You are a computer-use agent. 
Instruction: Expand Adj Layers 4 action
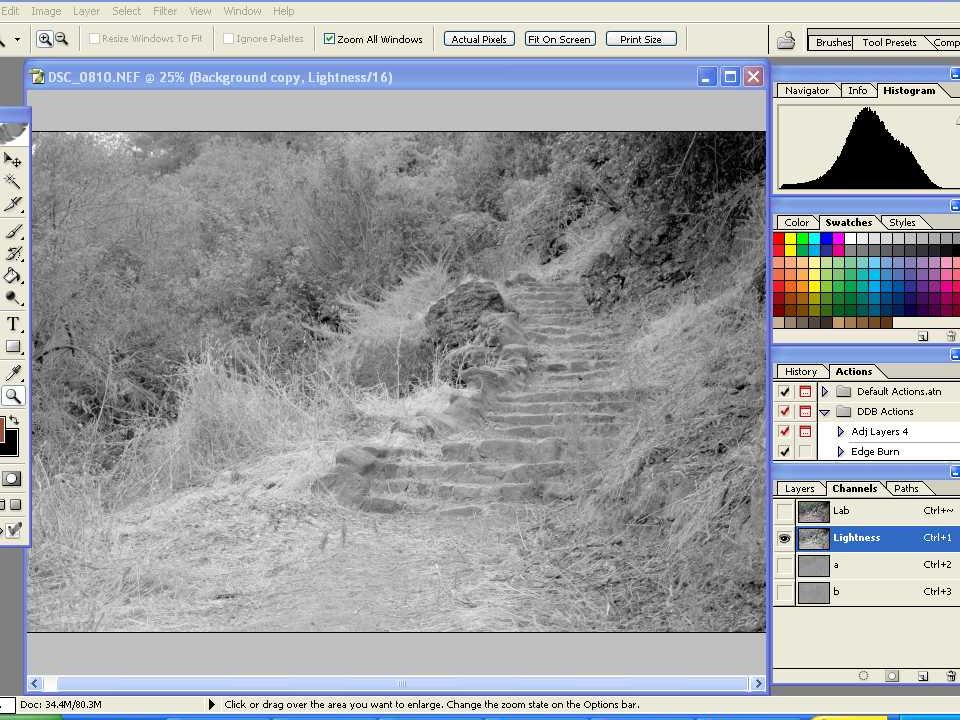[x=841, y=432]
